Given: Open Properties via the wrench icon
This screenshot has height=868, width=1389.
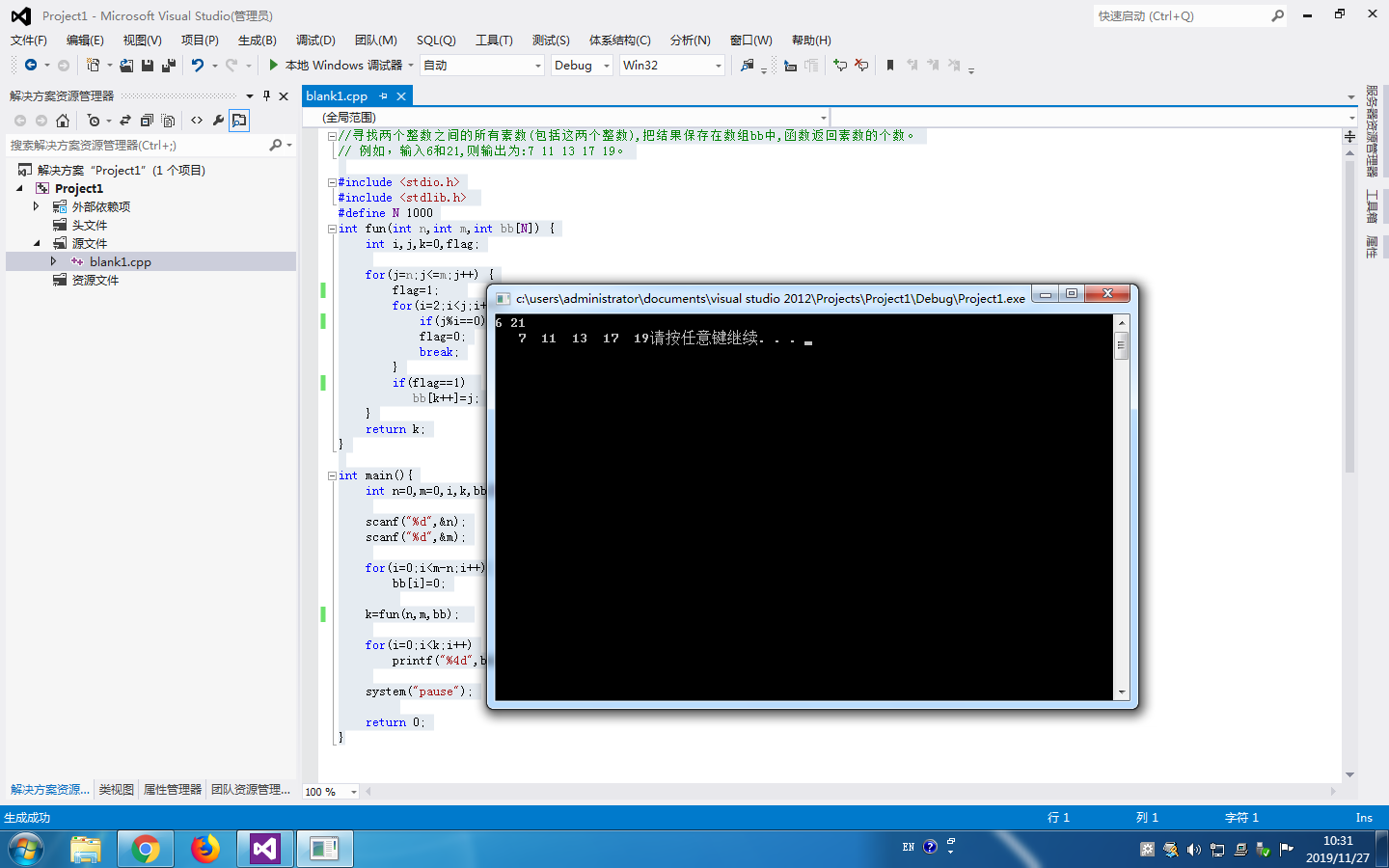Looking at the screenshot, I should (218, 121).
